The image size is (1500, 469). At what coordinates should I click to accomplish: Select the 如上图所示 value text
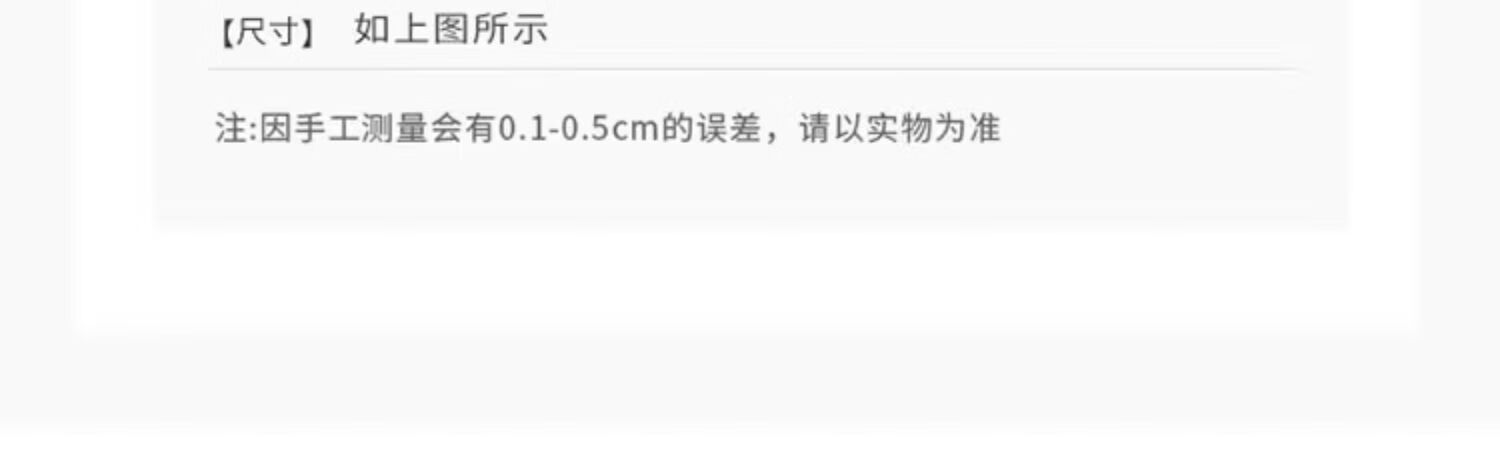coord(451,30)
